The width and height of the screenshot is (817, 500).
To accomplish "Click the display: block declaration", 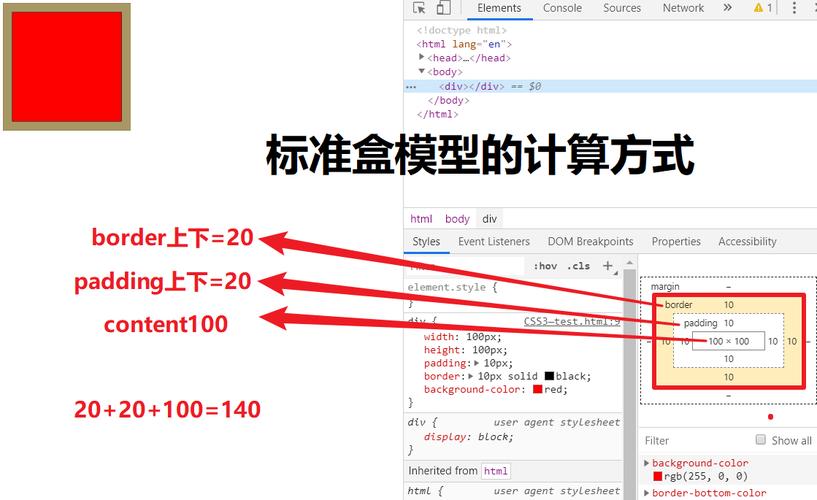I will (x=469, y=437).
